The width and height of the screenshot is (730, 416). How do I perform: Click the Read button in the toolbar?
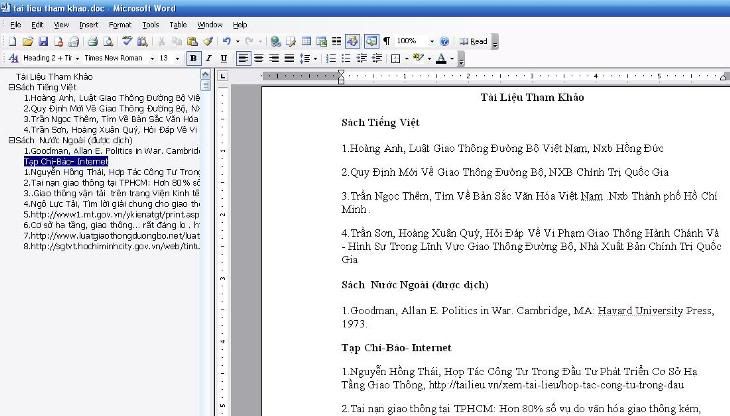[x=473, y=41]
